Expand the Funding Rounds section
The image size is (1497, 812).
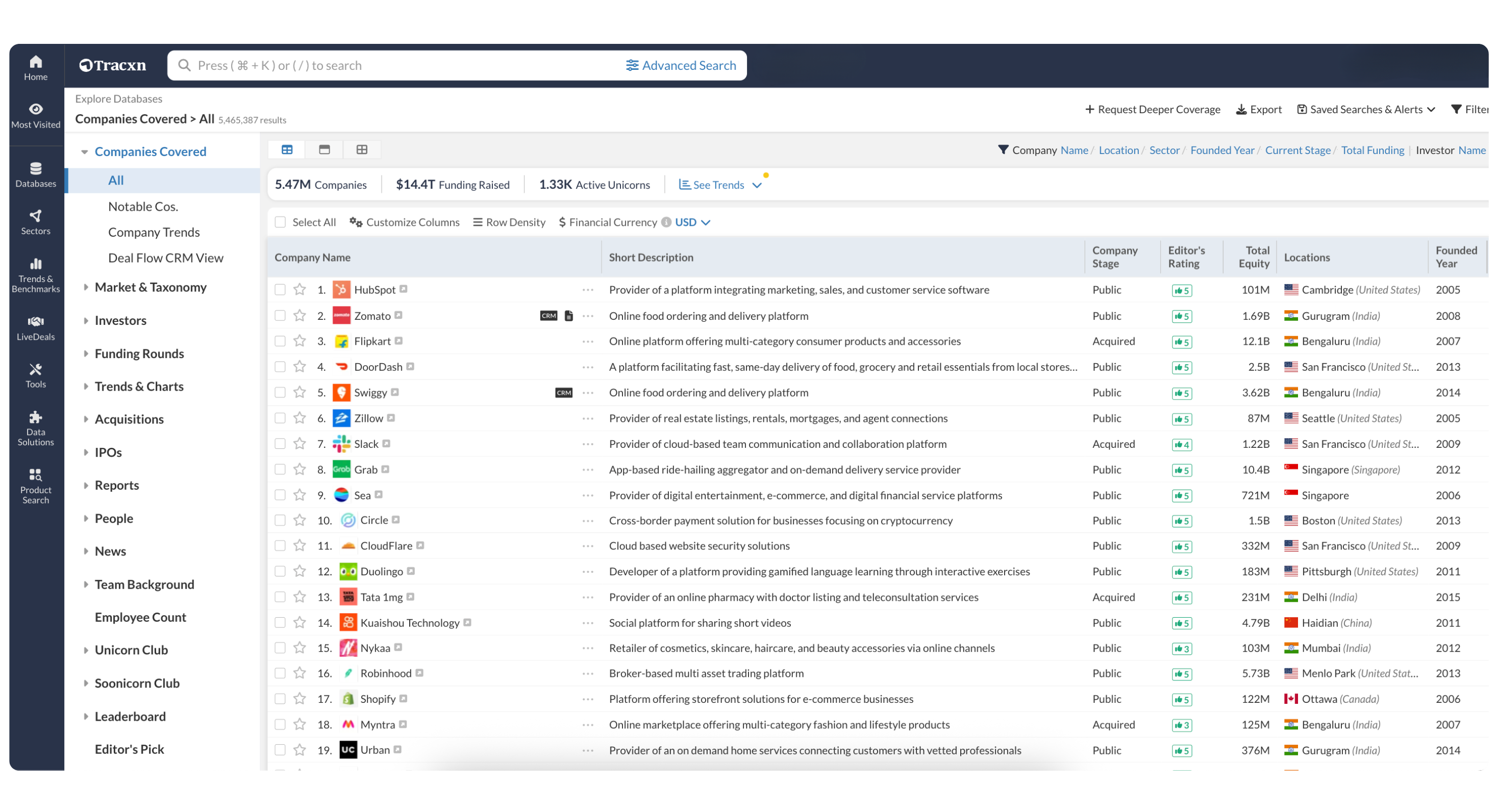(x=139, y=353)
